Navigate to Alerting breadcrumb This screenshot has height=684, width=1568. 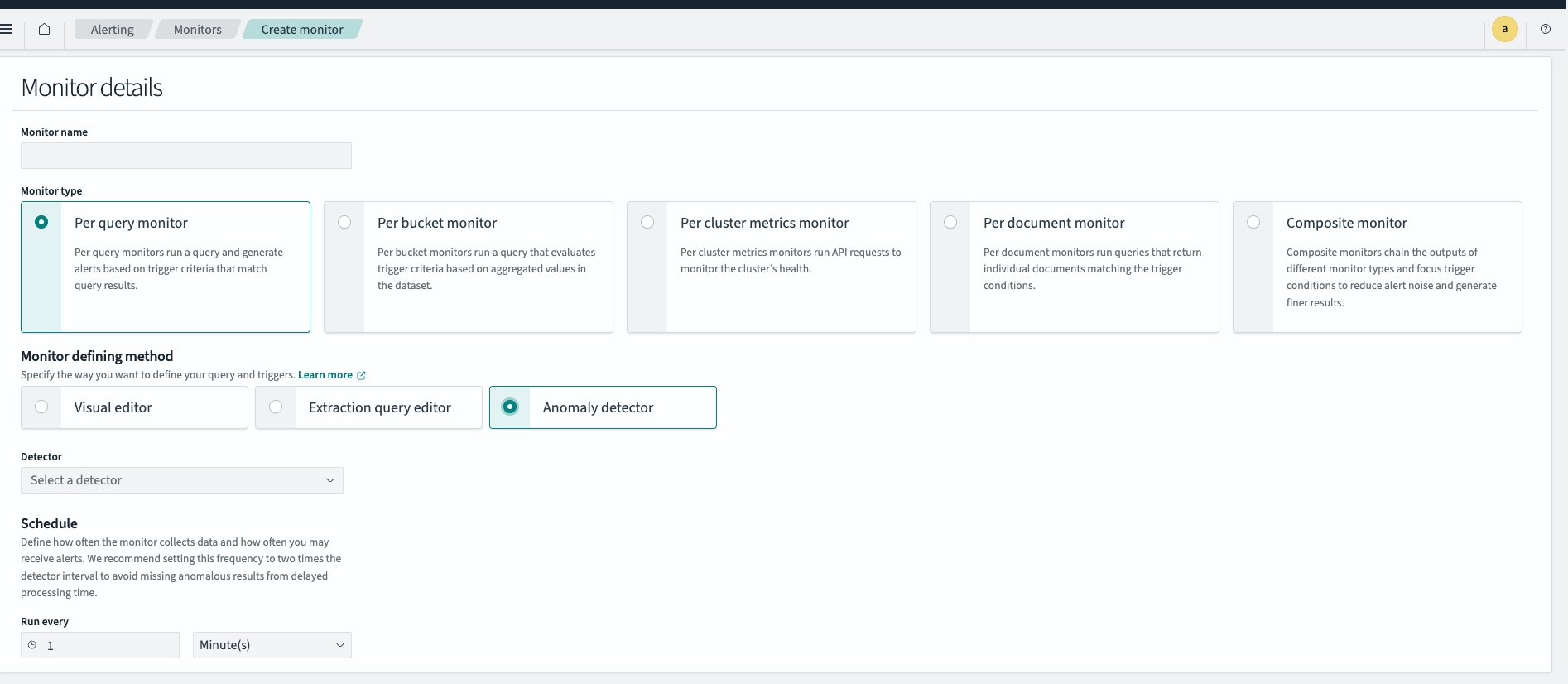coord(112,30)
